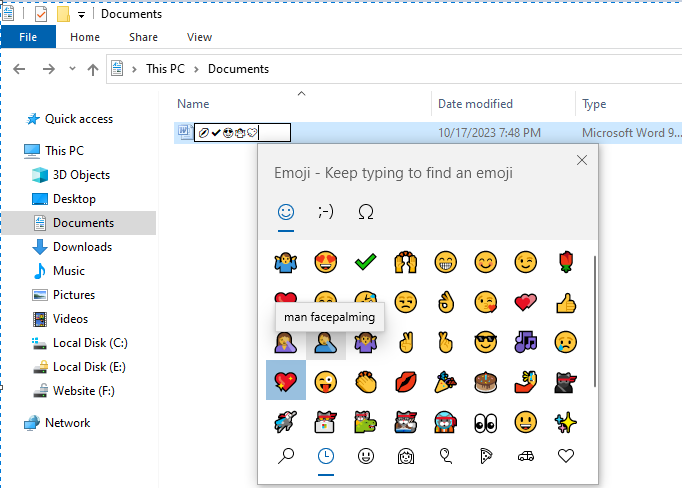
Task: Insert the red rose emoji
Action: tap(566, 262)
